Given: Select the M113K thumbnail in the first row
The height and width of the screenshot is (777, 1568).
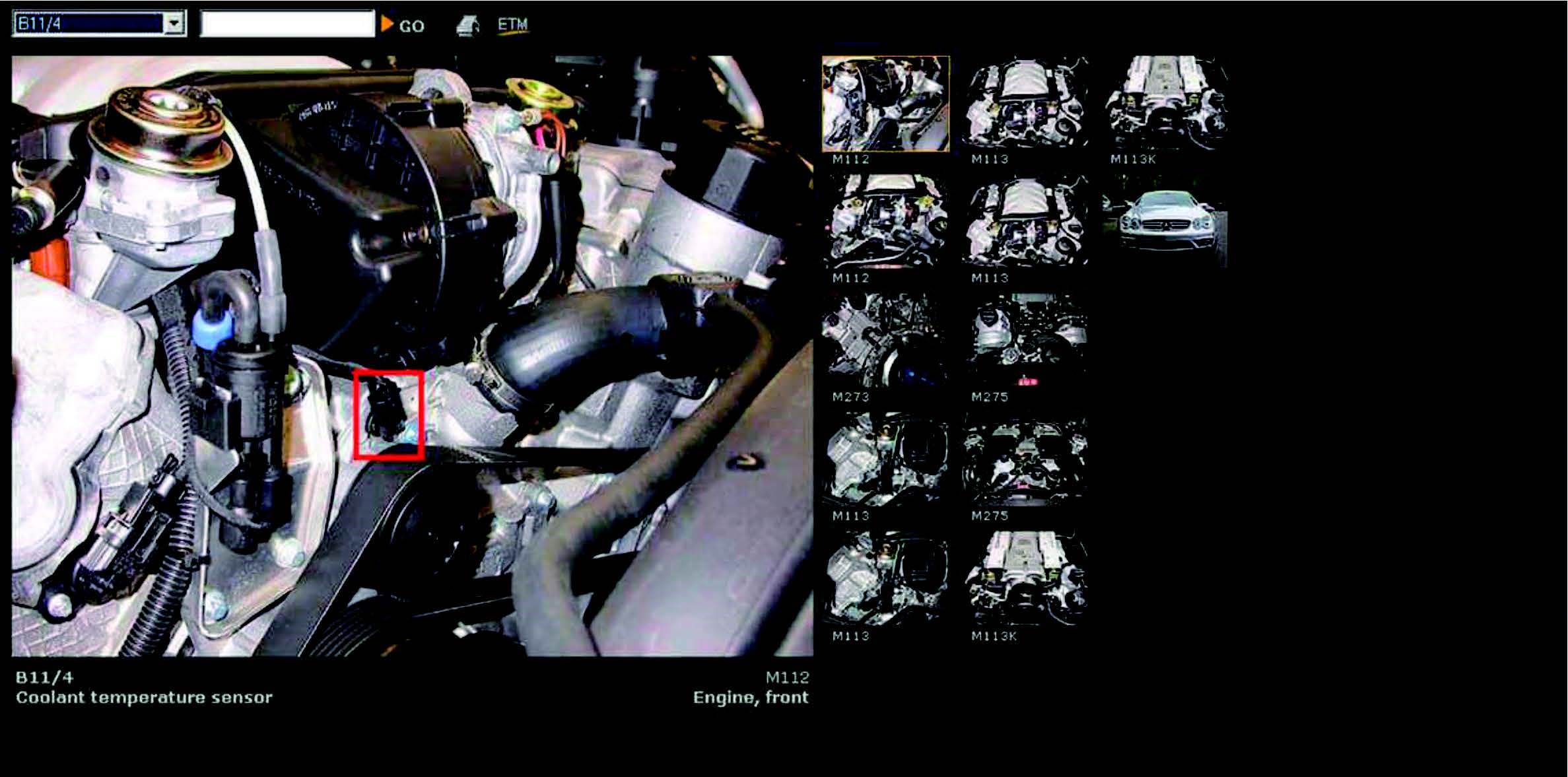Looking at the screenshot, I should (1165, 102).
